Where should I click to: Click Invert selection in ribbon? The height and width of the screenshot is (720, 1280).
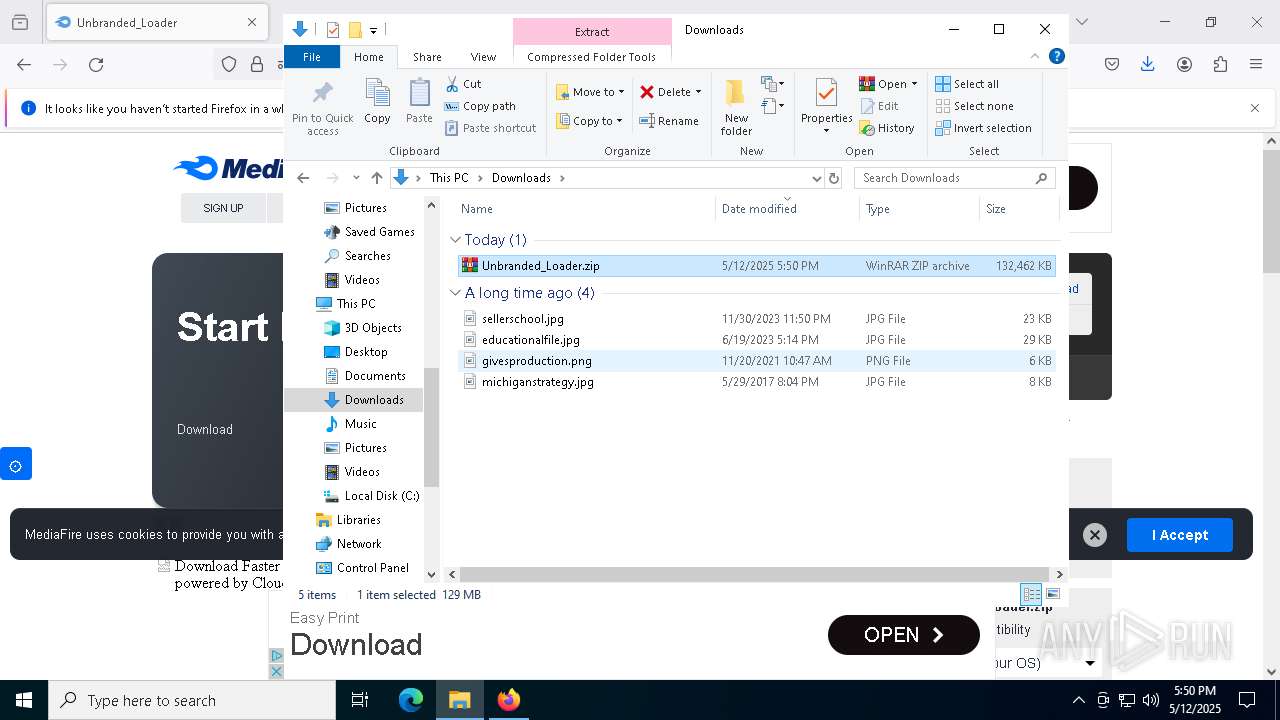click(983, 128)
